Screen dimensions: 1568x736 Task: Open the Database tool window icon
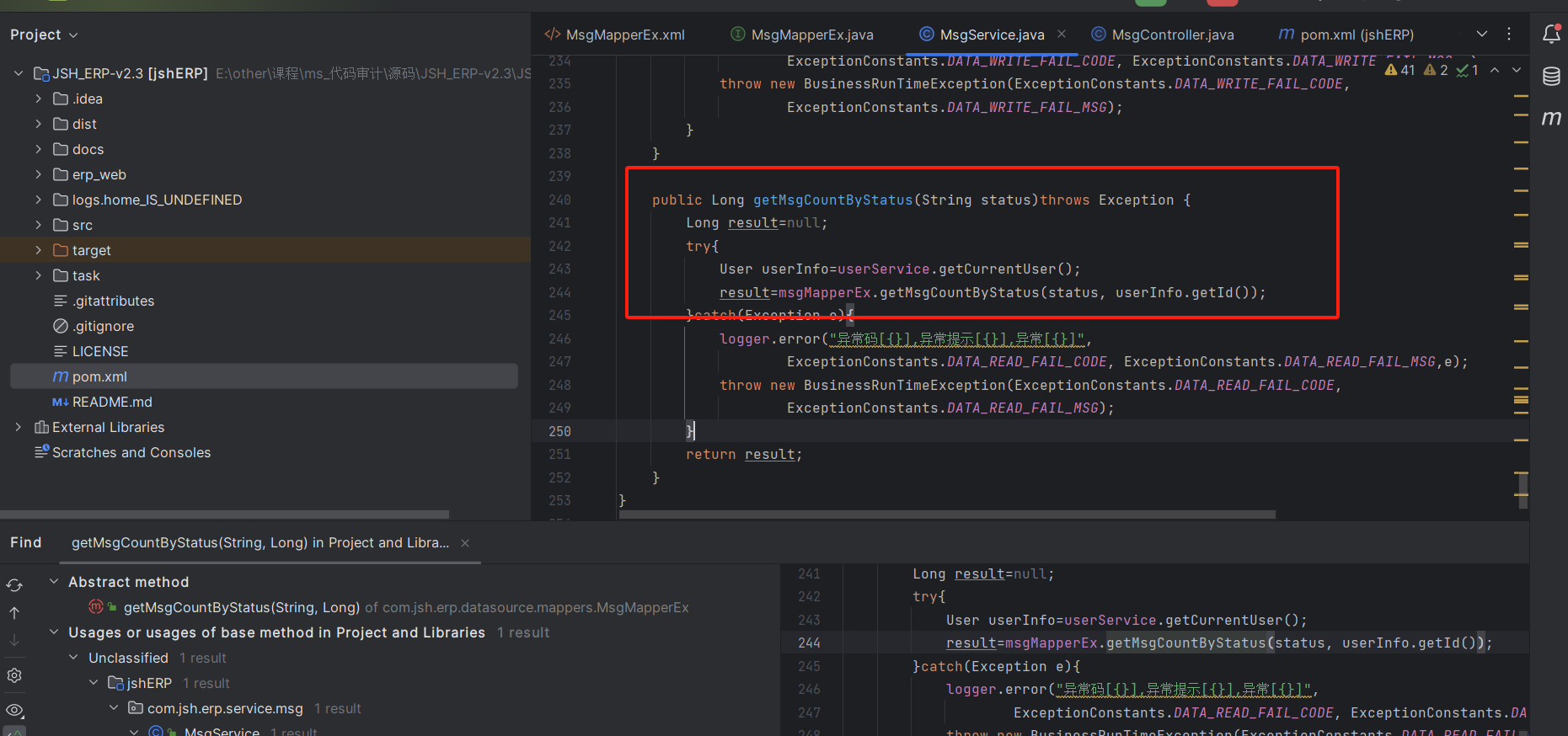pyautogui.click(x=1551, y=77)
